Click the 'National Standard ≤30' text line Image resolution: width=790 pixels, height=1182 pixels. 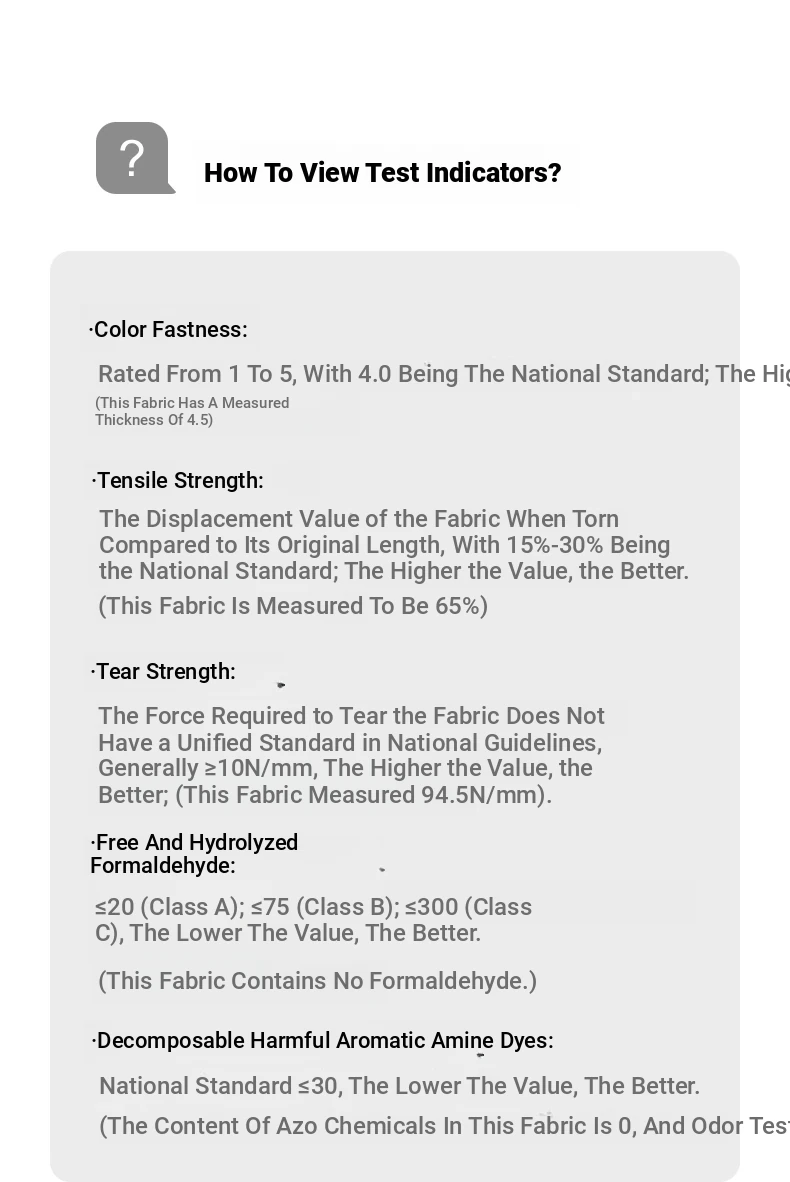click(x=400, y=1086)
